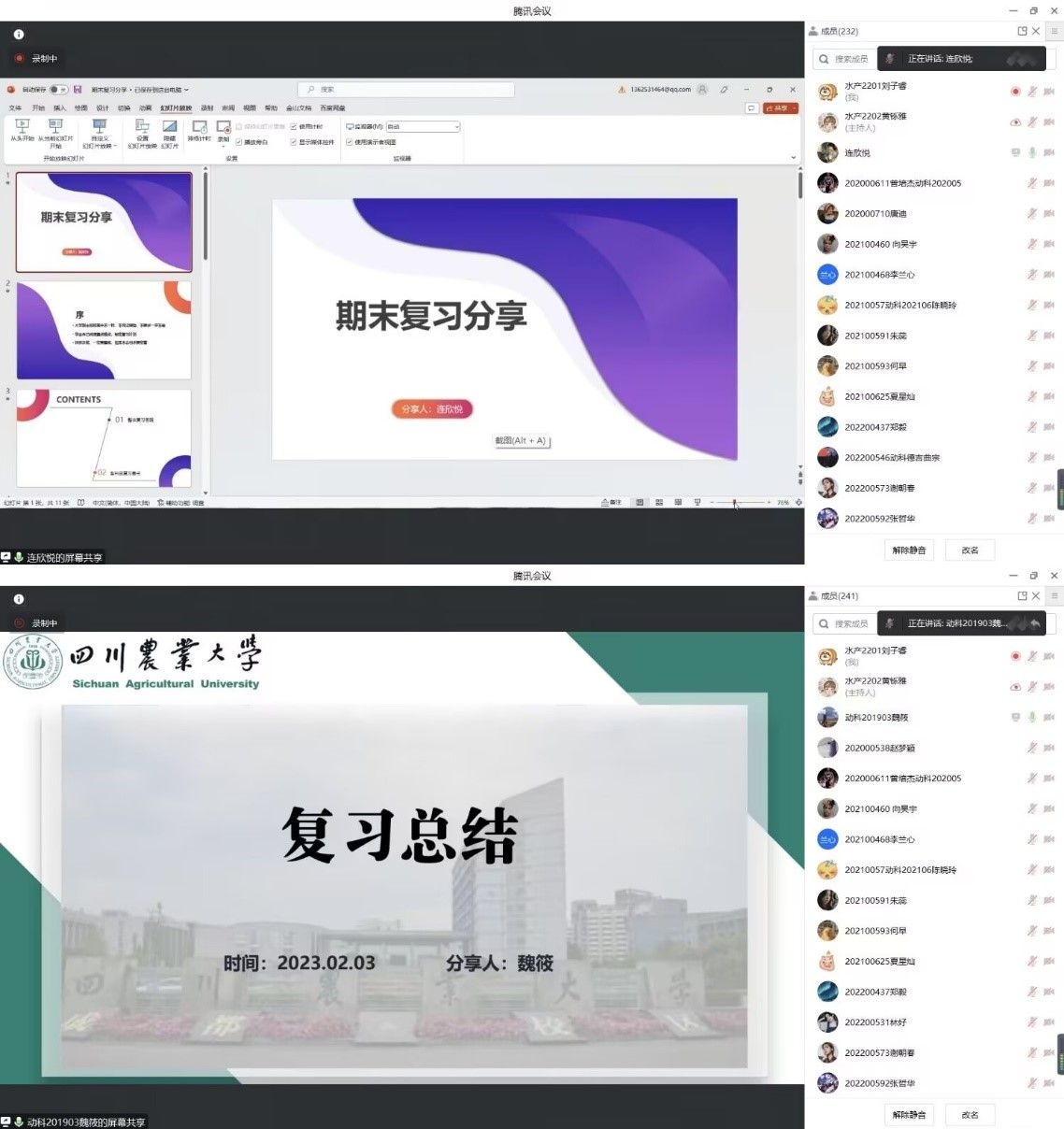Viewport: 1064px width, 1129px height.
Task: Click the orange 共享 share button
Action: click(781, 108)
